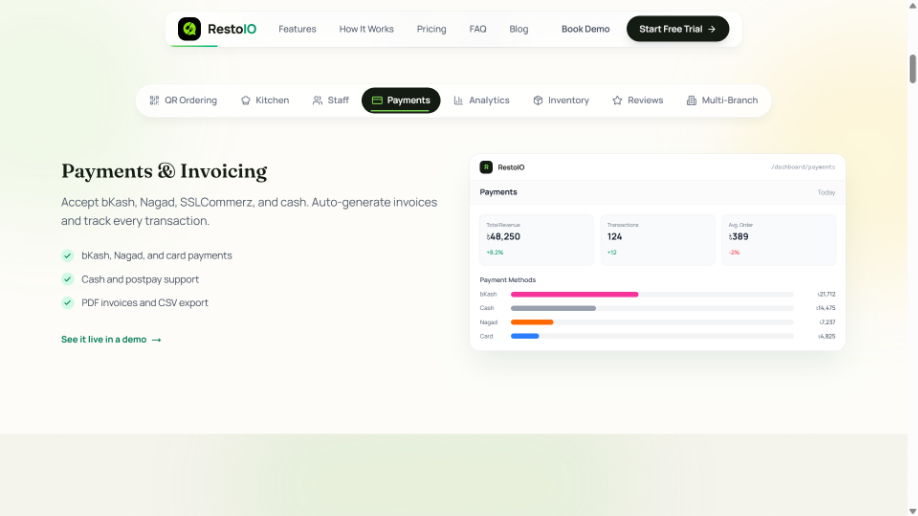Switch to the QR Ordering tab
Image resolution: width=918 pixels, height=516 pixels.
click(x=183, y=100)
